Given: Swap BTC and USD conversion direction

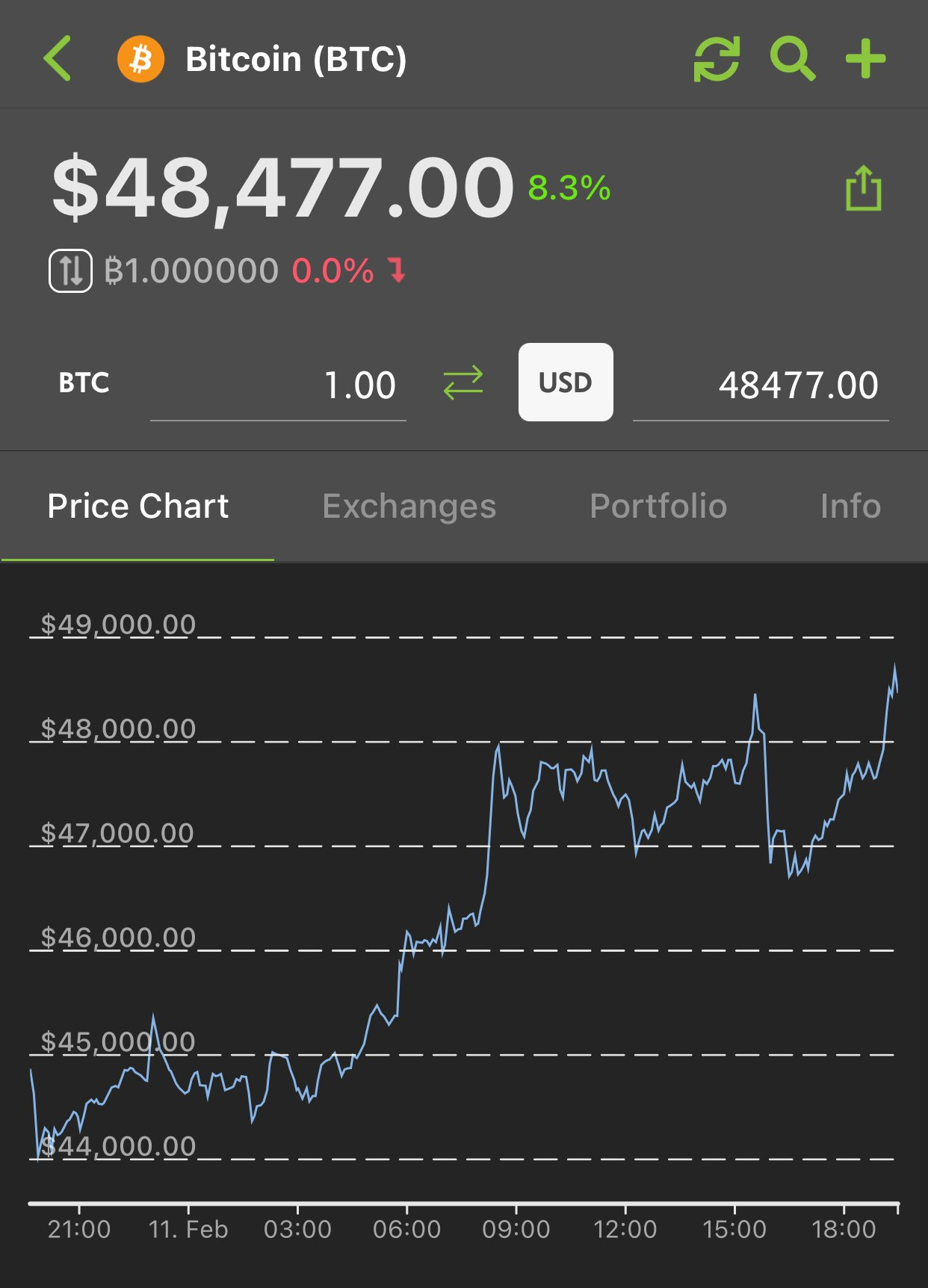Looking at the screenshot, I should point(463,383).
